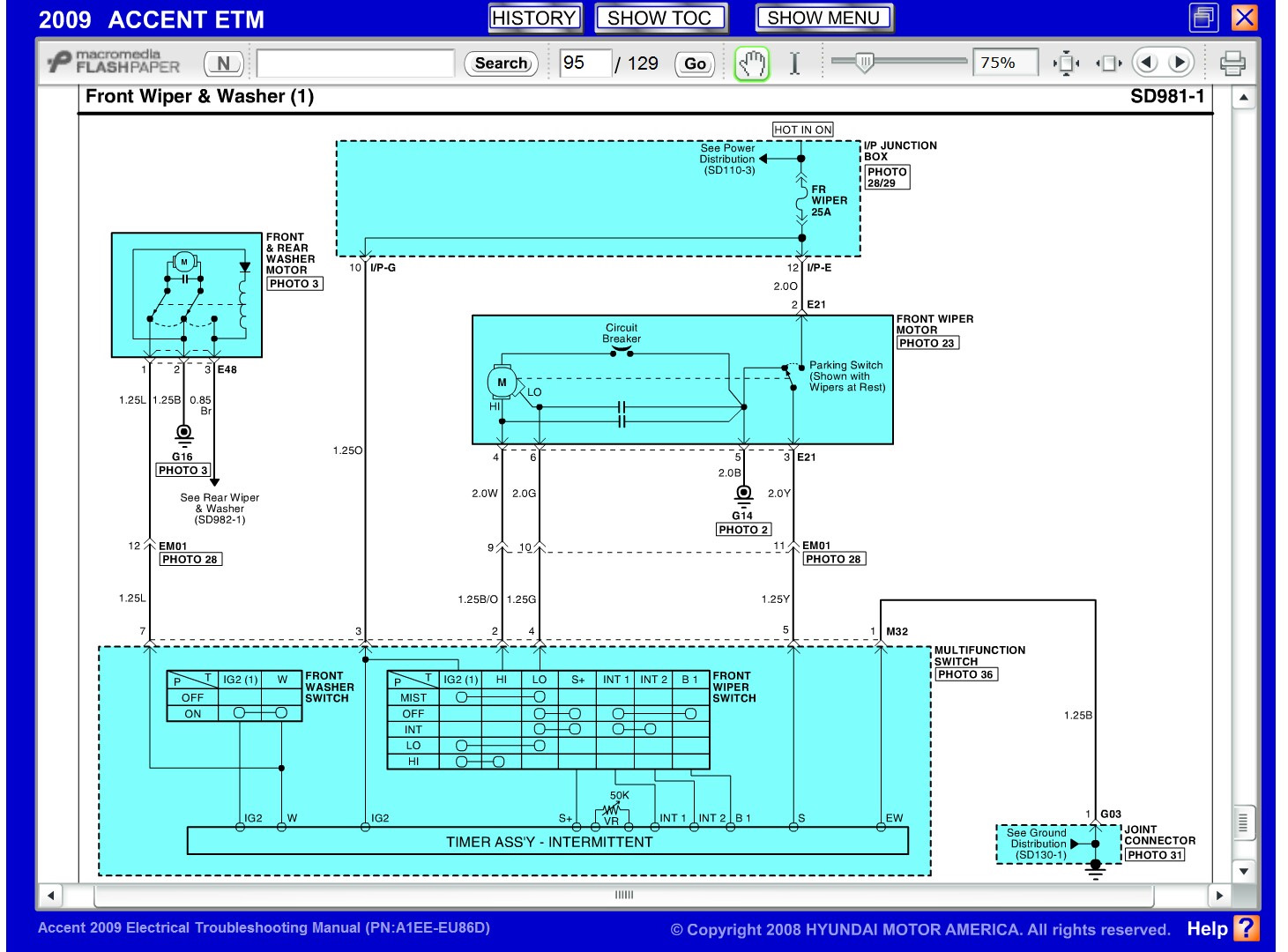
Task: Click TIMER ASS'Y - INTERMITTENT box
Action: click(548, 842)
